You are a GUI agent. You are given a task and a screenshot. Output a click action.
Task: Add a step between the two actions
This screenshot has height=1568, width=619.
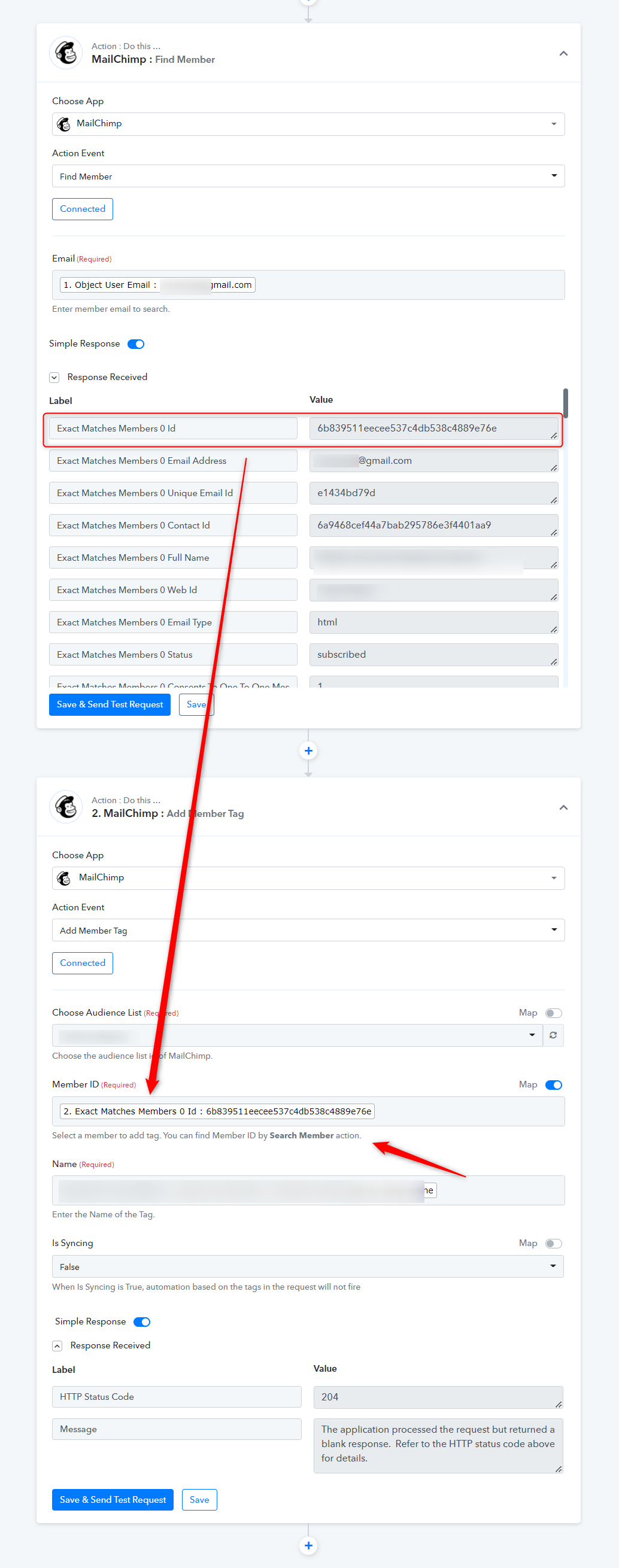point(308,750)
